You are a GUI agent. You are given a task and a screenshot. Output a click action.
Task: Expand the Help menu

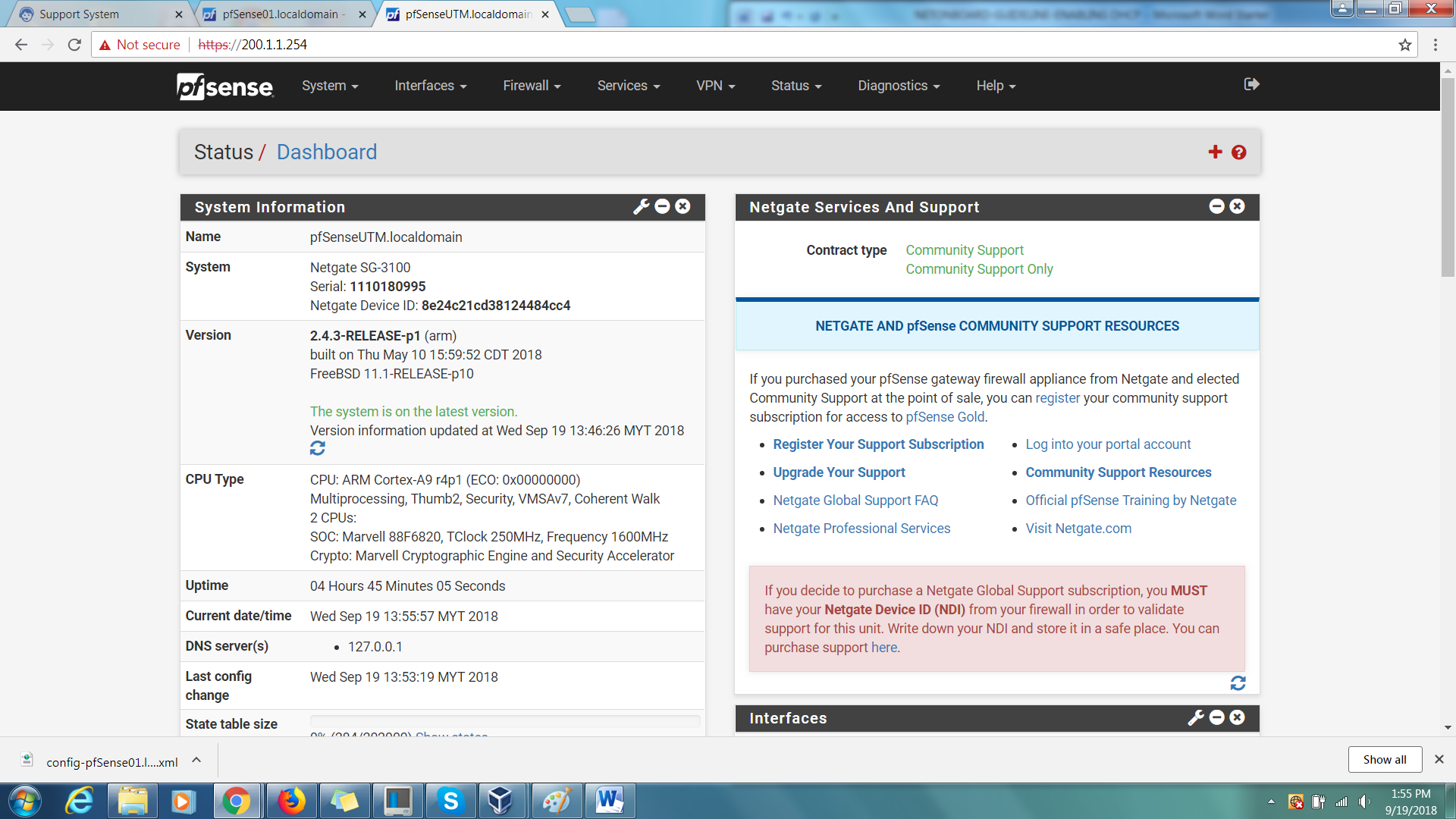(996, 86)
